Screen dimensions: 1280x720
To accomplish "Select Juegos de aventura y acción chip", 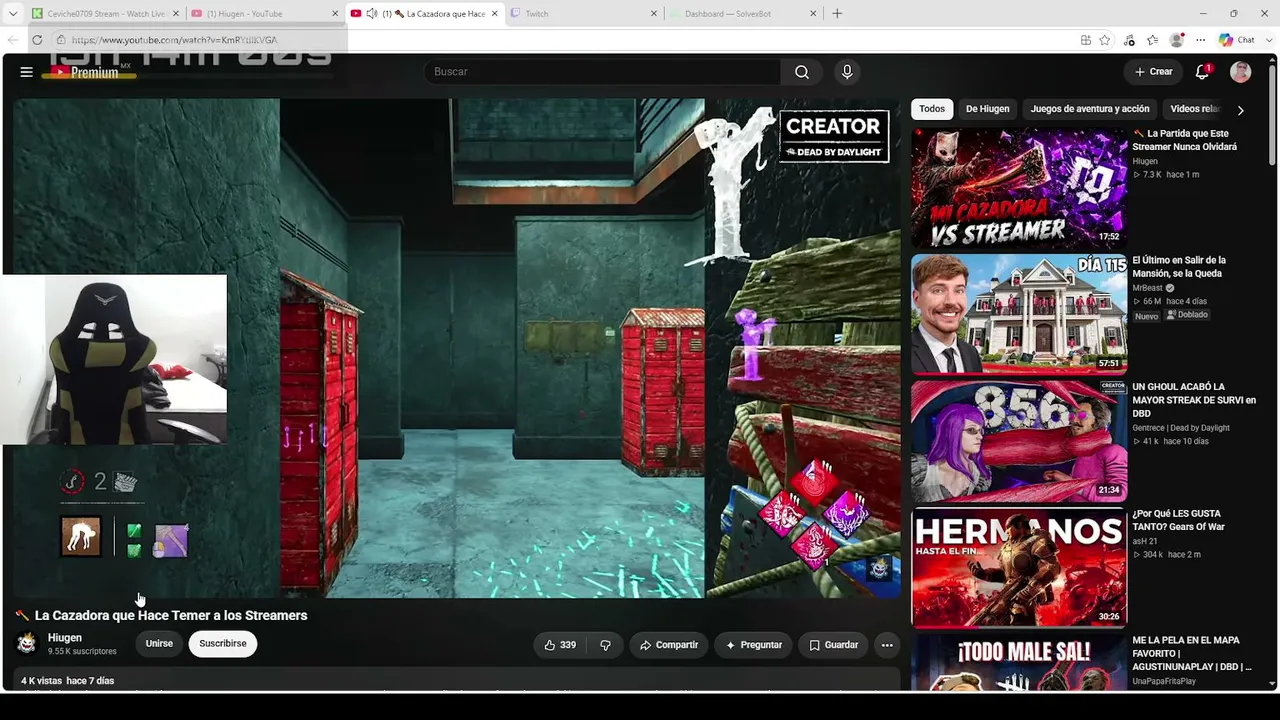I will pos(1090,109).
